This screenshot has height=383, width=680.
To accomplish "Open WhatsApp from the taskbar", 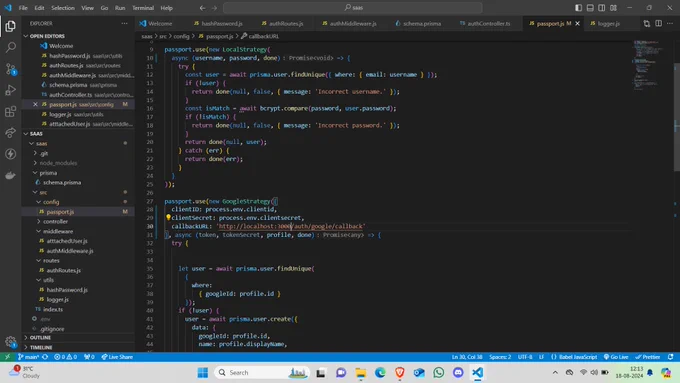I will pyautogui.click(x=438, y=373).
